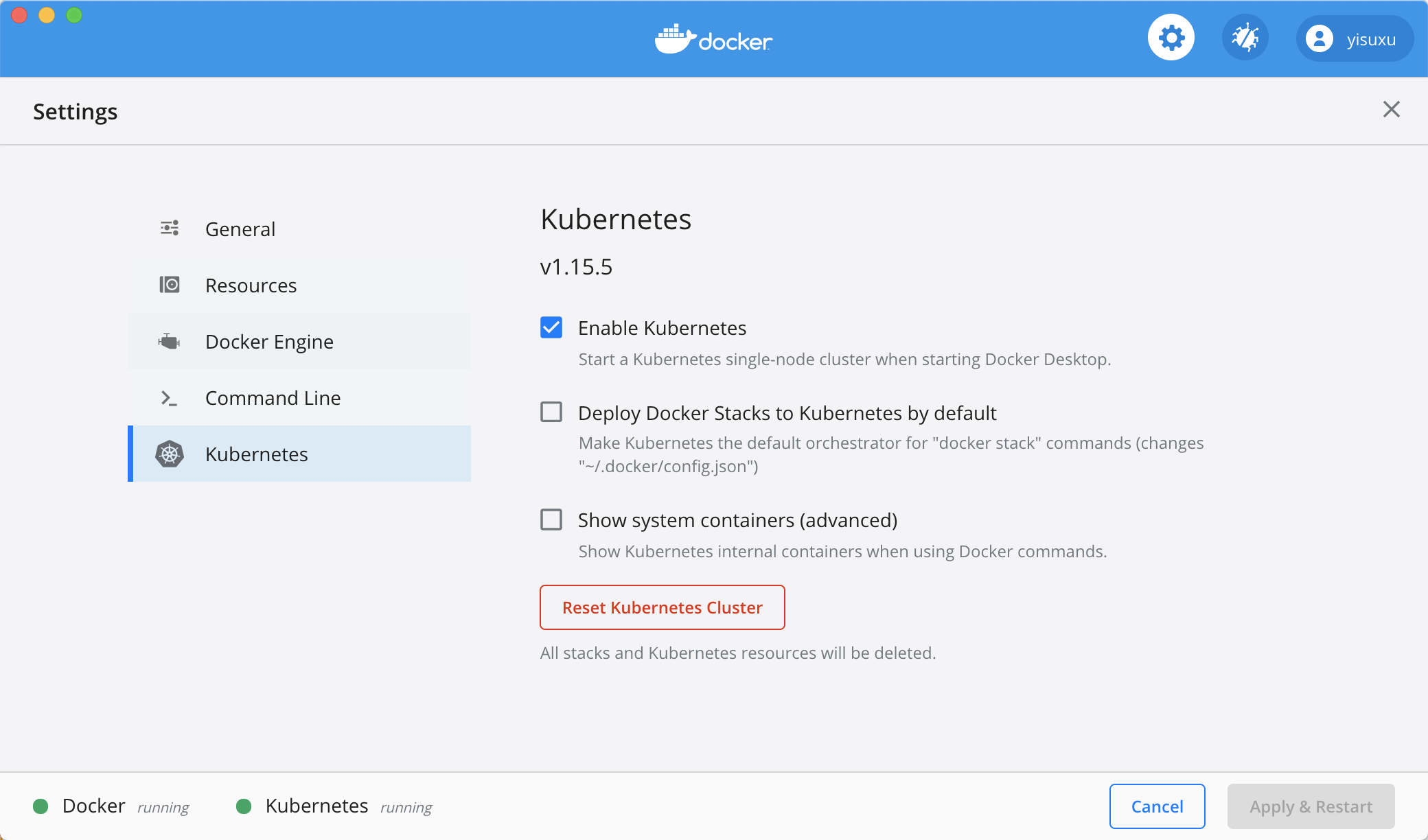
Task: Click the General sliders icon
Action: [x=170, y=229]
